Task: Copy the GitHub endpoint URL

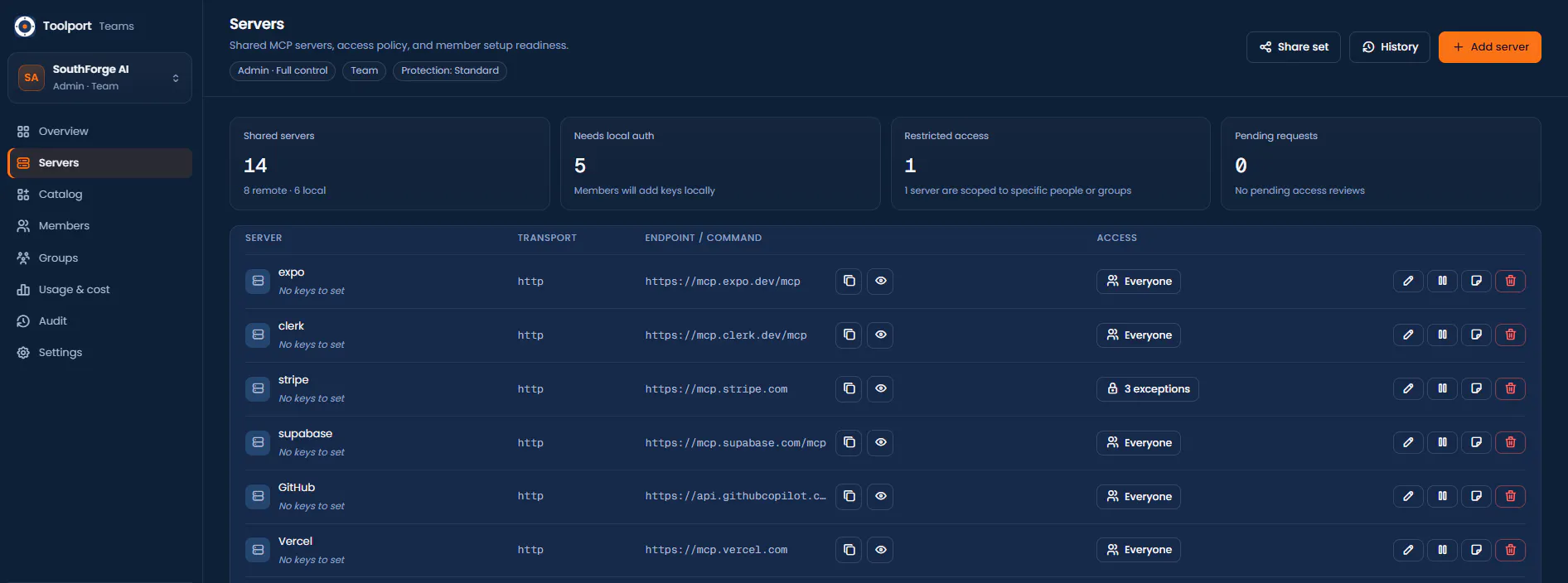Action: tap(849, 496)
